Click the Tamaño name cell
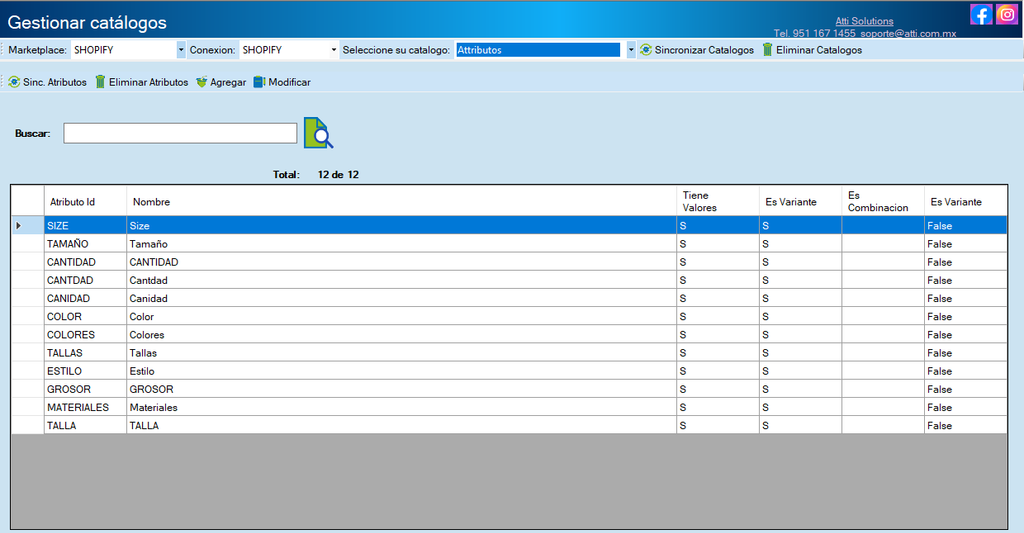The height and width of the screenshot is (533, 1024). (401, 244)
